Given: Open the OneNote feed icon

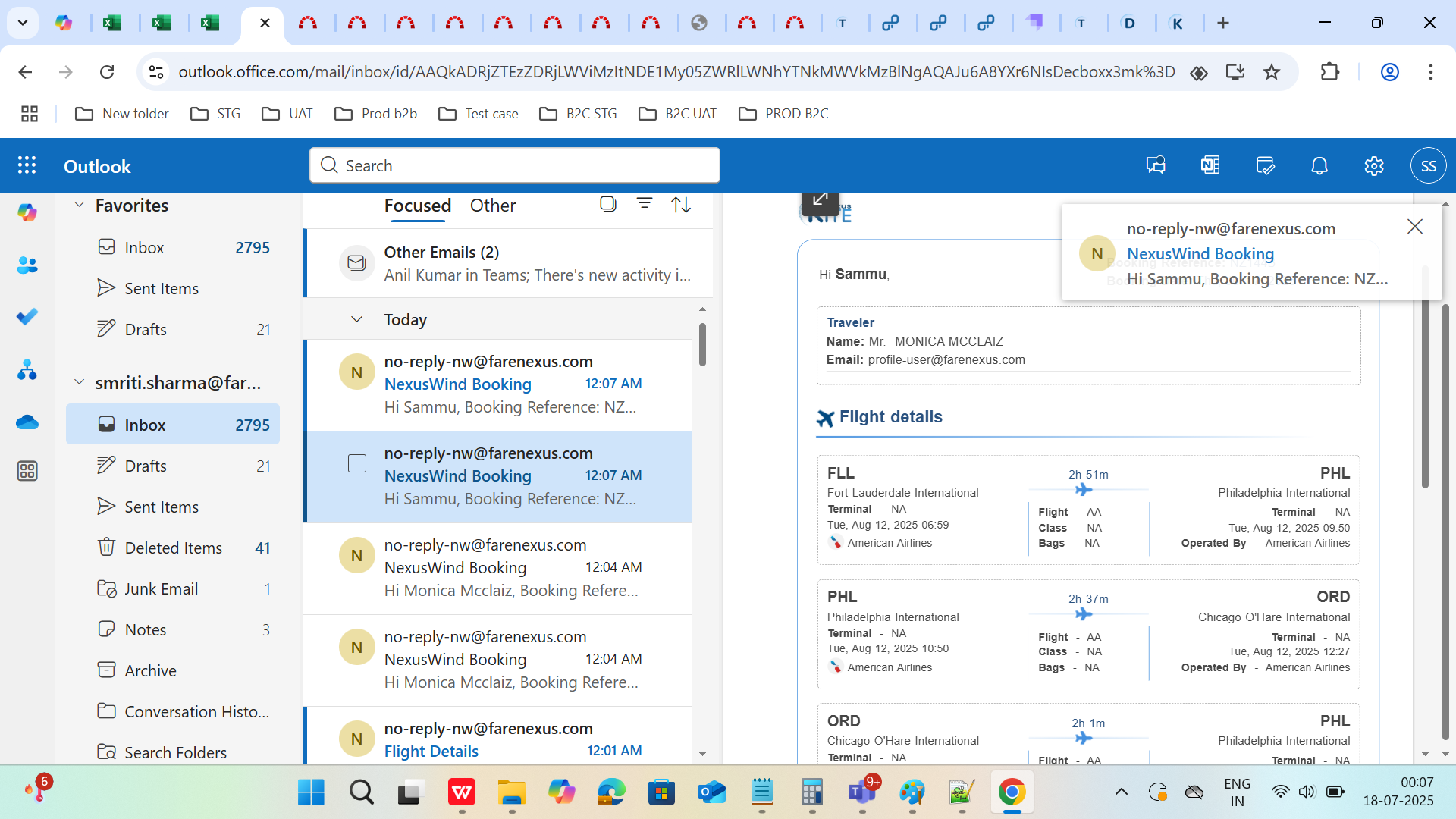Looking at the screenshot, I should (x=1210, y=165).
